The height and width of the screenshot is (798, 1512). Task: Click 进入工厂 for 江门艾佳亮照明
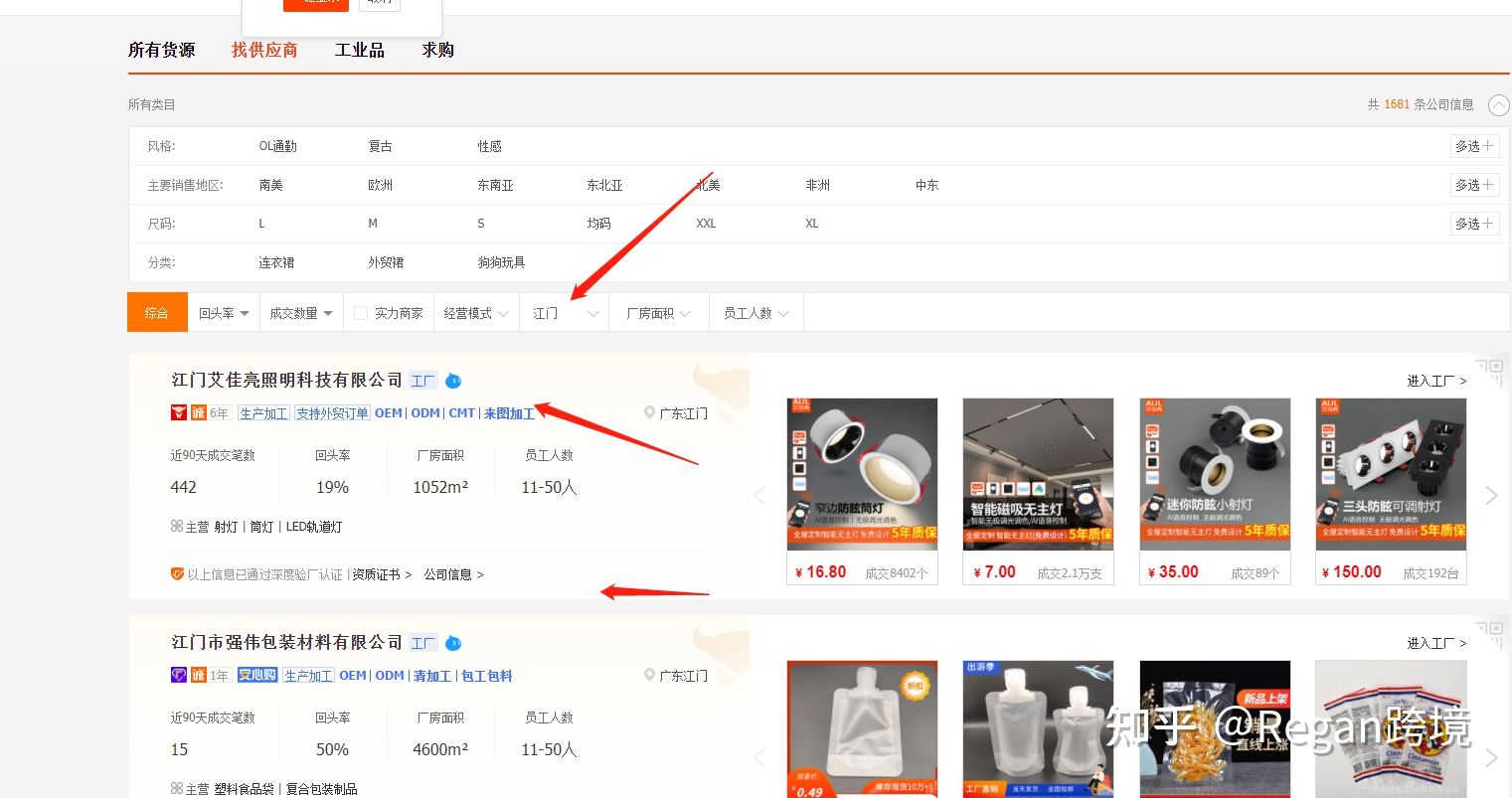tap(1436, 381)
